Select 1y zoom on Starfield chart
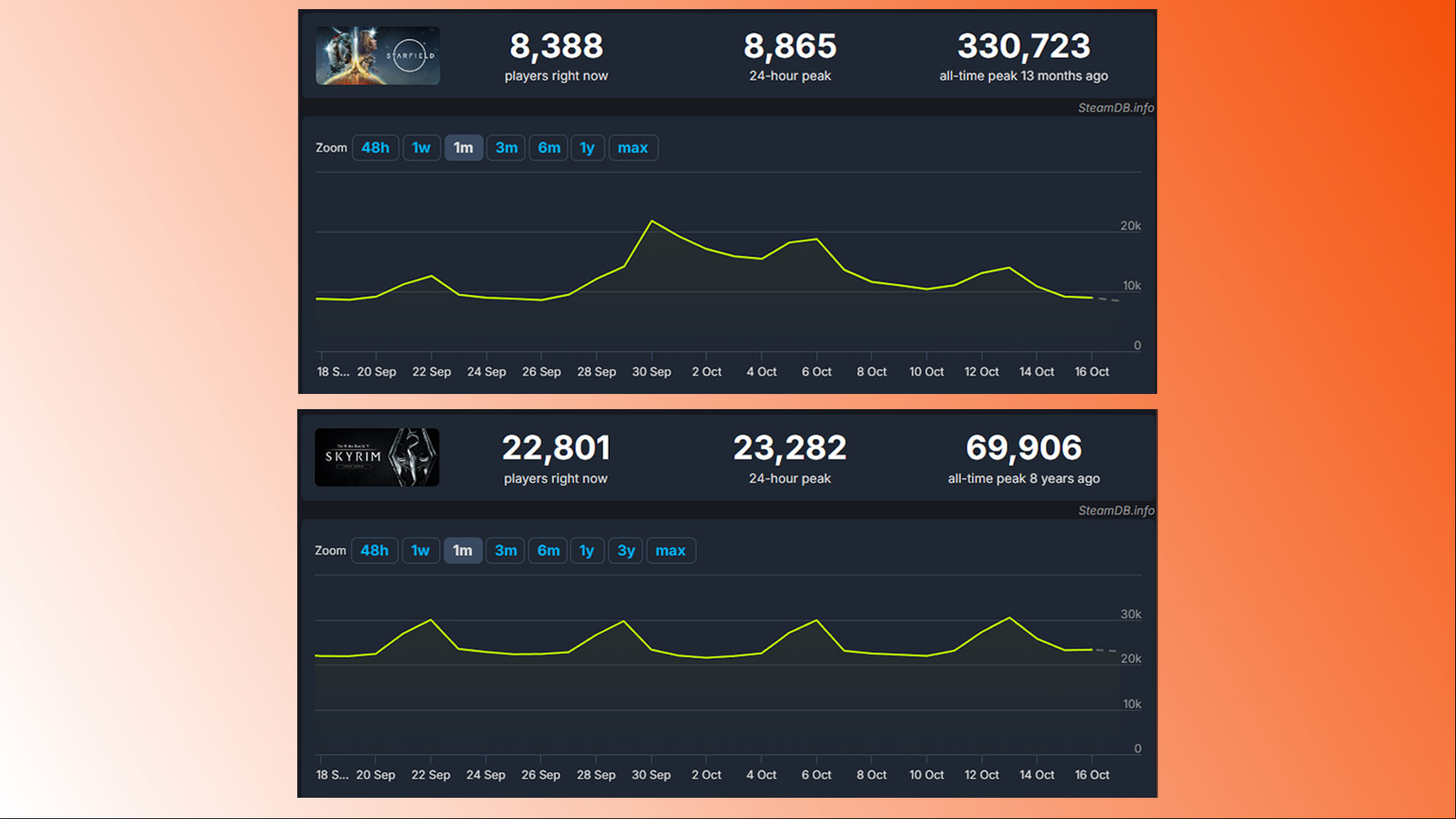This screenshot has height=819, width=1456. point(587,148)
